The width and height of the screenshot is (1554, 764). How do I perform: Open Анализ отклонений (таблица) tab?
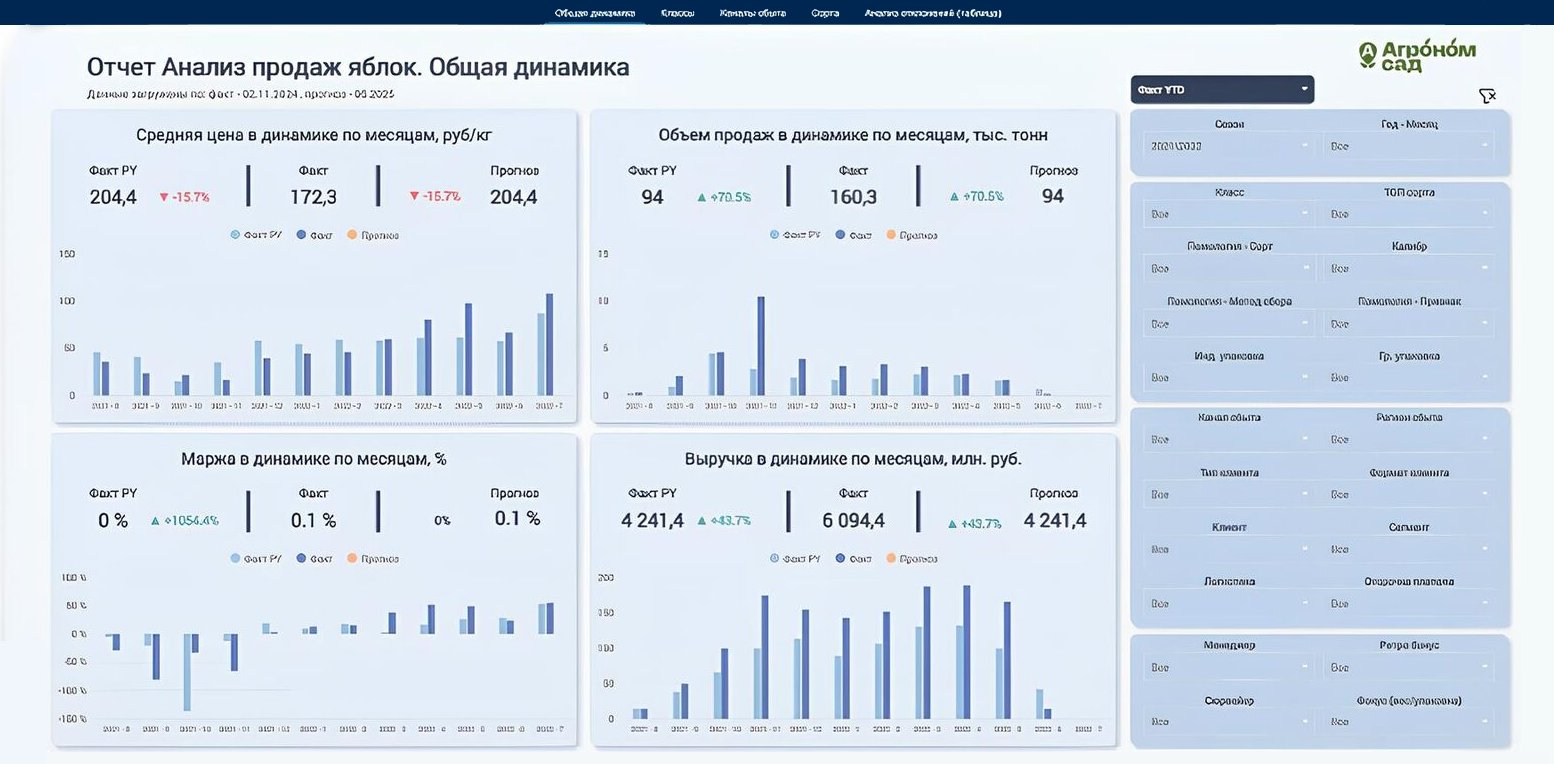tap(933, 13)
